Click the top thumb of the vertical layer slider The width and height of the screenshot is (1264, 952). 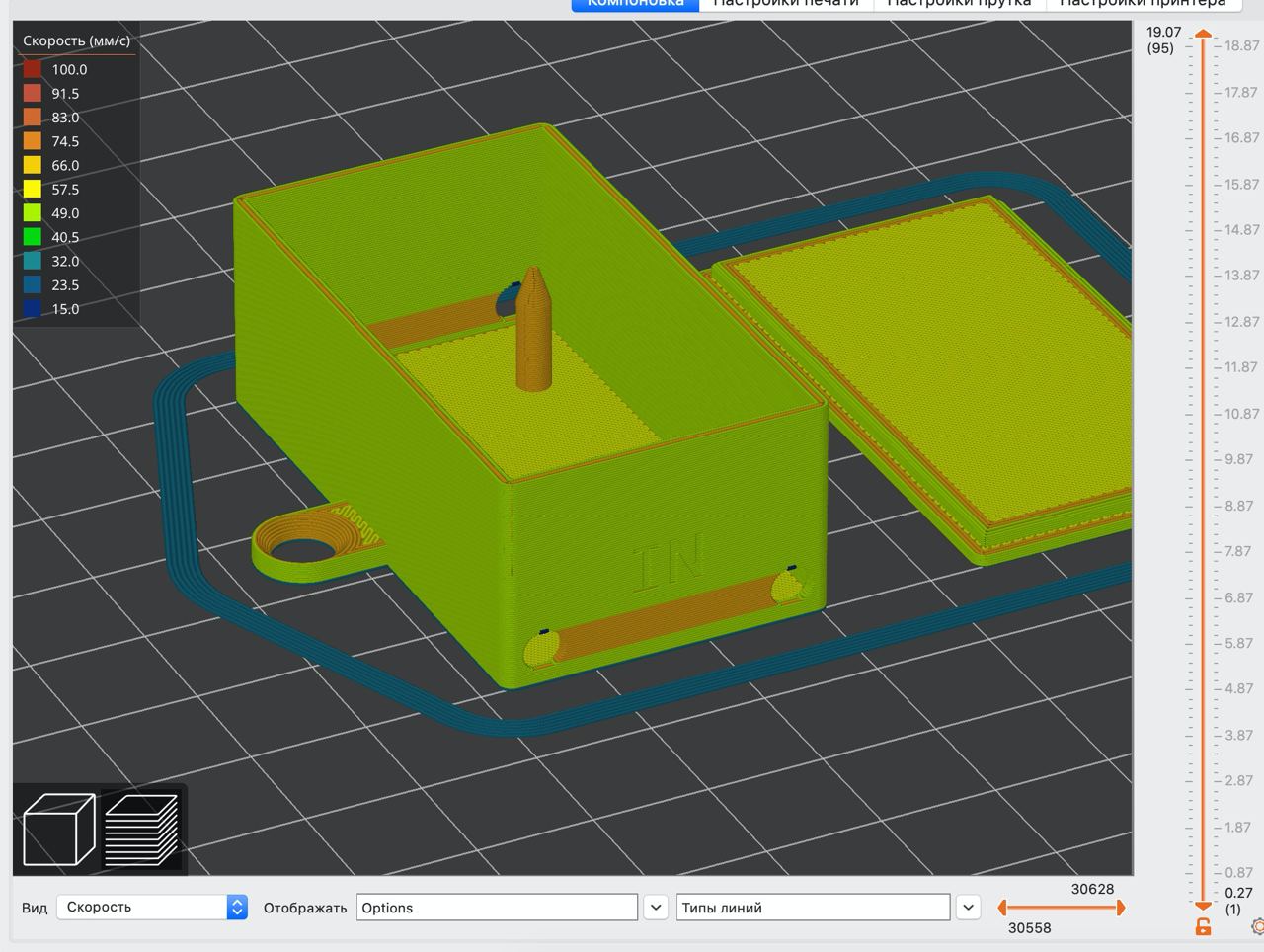point(1203,35)
